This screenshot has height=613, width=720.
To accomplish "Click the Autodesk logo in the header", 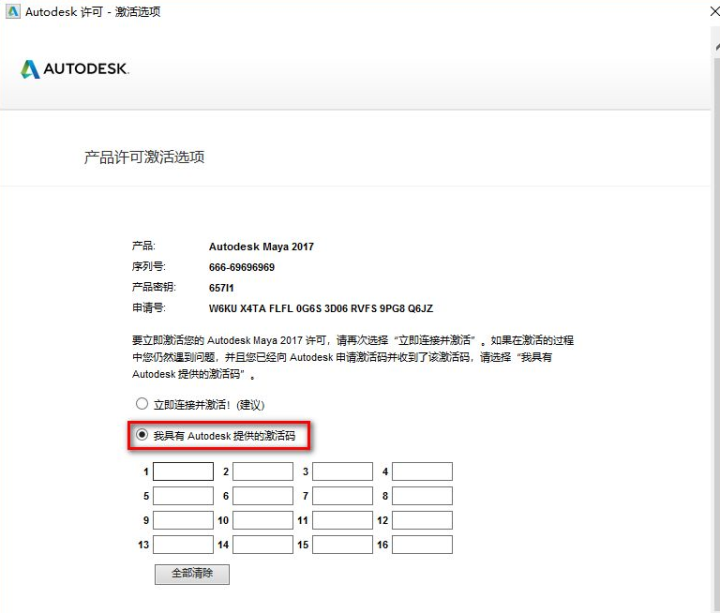I will 75,69.
